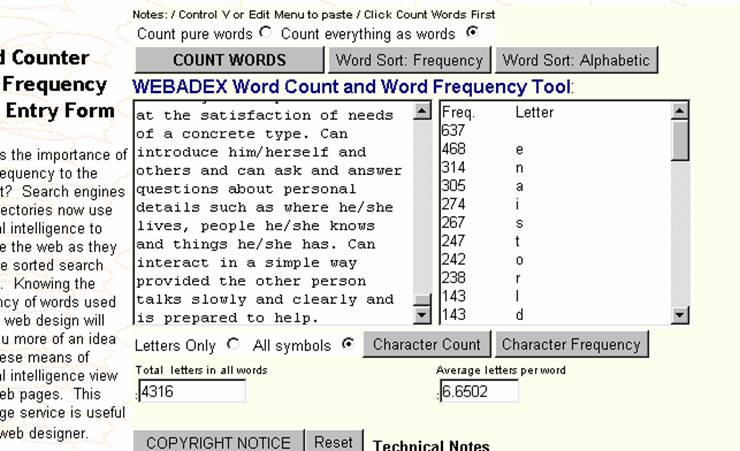Image resolution: width=740 pixels, height=451 pixels.
Task: Click the frequency row 238 for letter r
Action: coord(555,278)
